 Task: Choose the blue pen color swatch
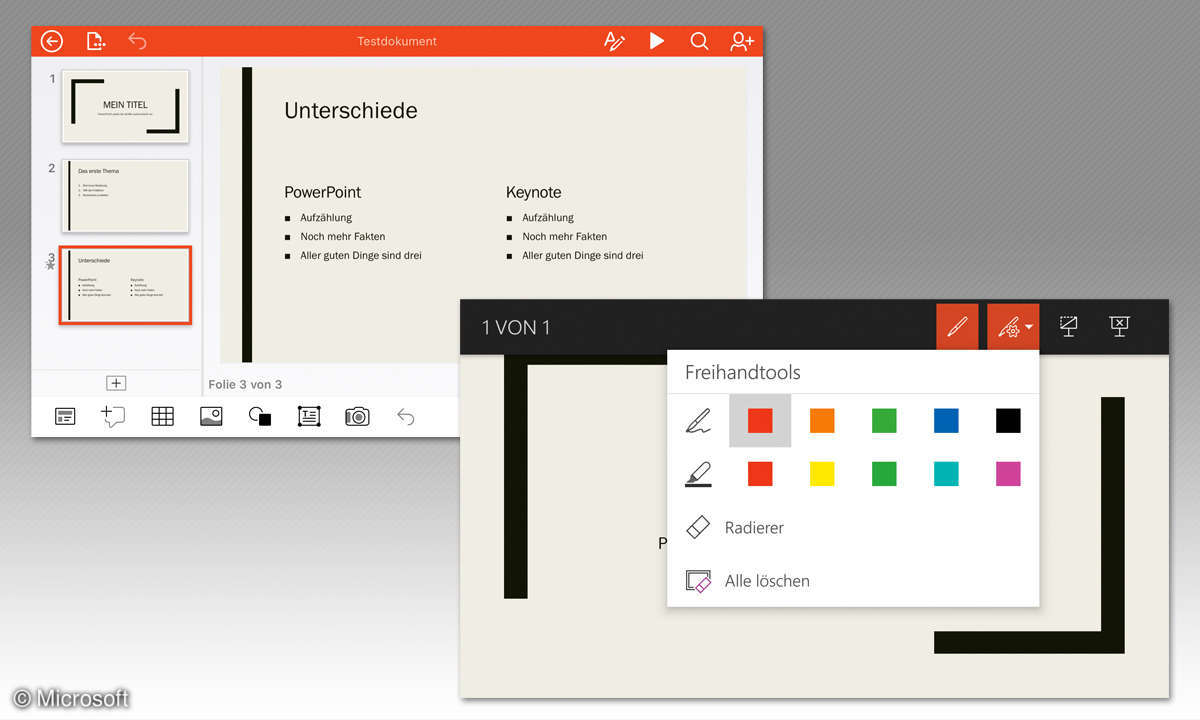(x=946, y=421)
